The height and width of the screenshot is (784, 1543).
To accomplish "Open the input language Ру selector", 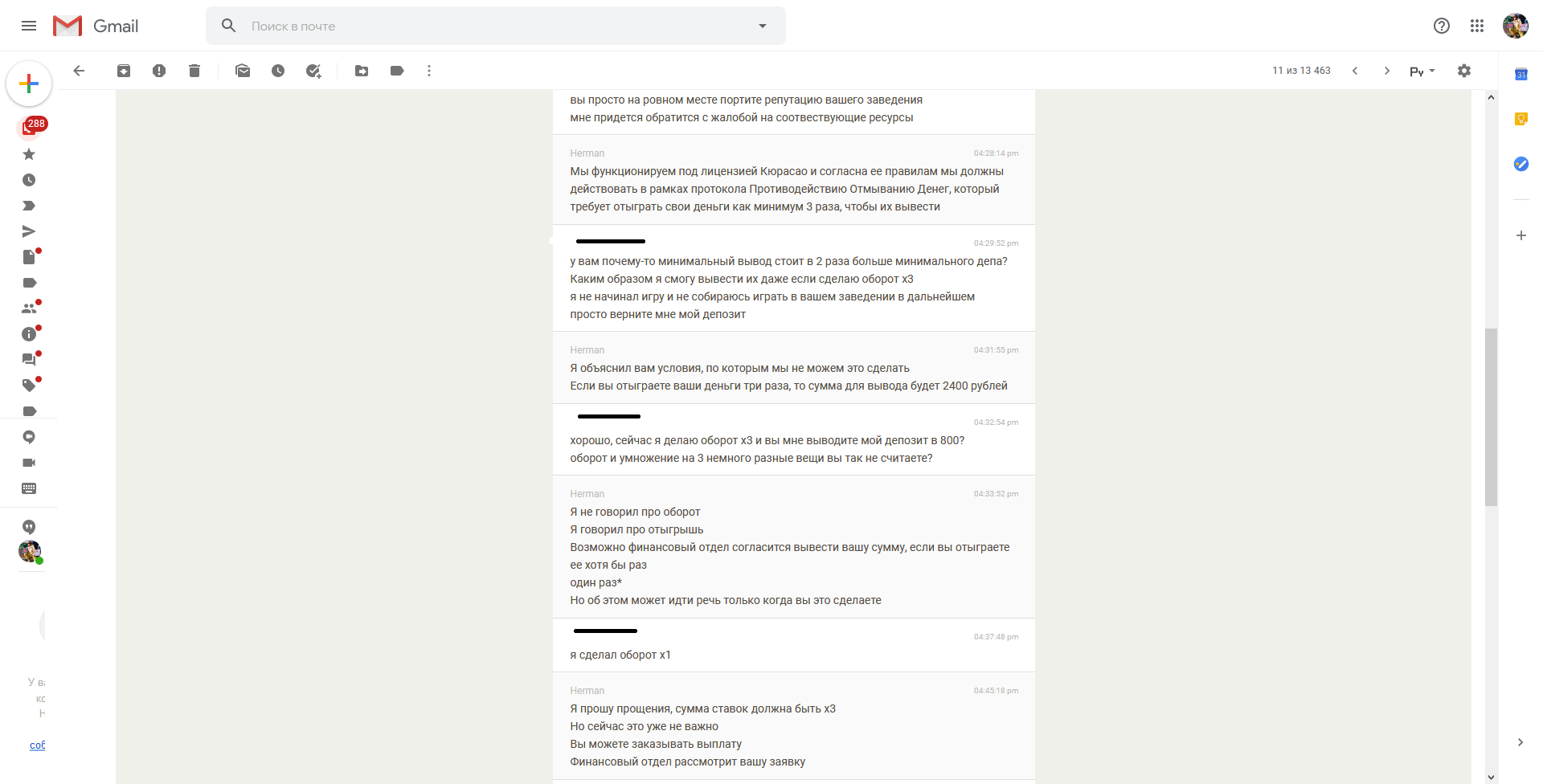I will pos(1422,71).
